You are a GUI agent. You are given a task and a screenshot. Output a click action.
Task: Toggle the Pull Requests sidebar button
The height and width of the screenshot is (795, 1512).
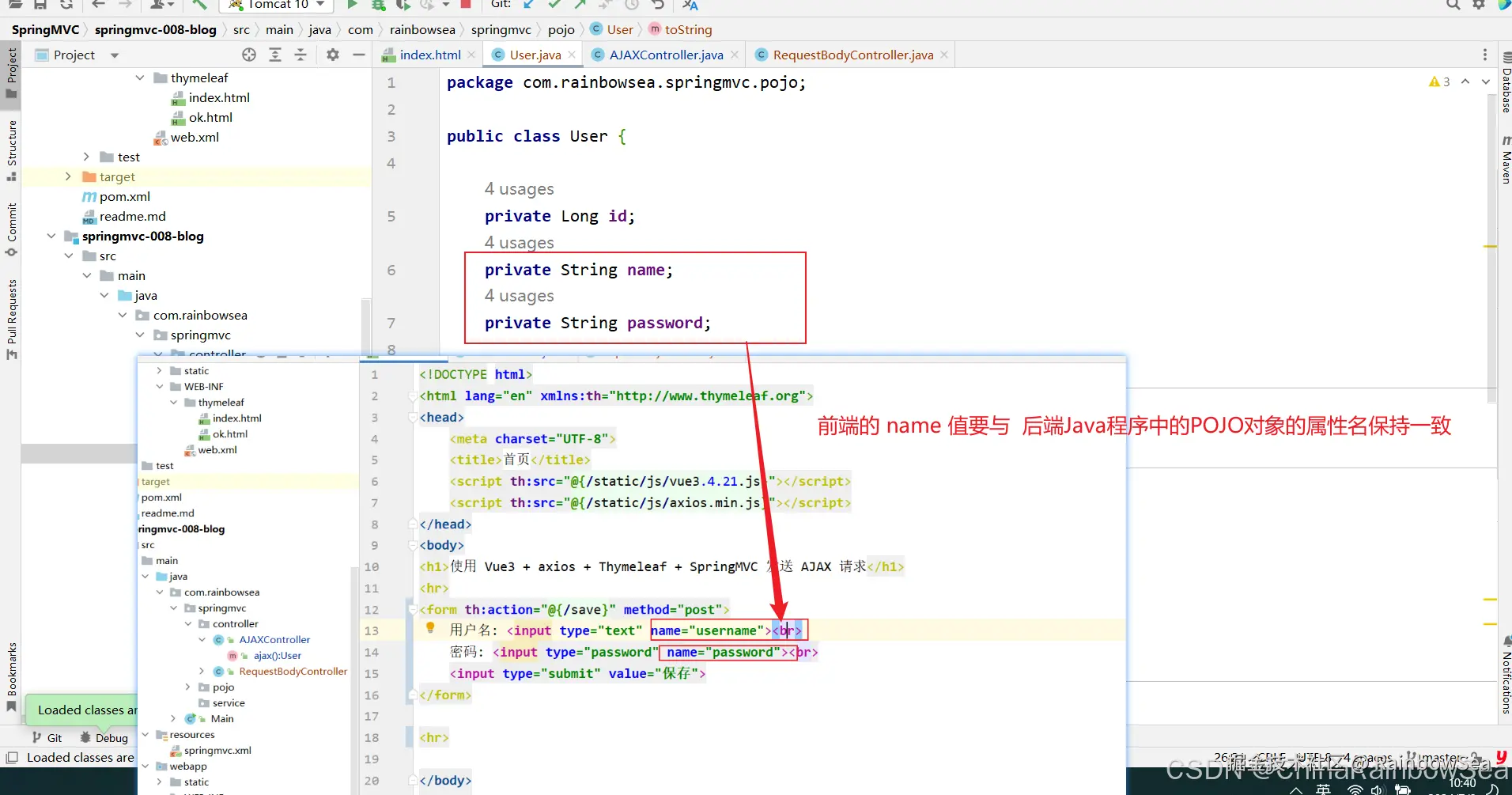(11, 319)
